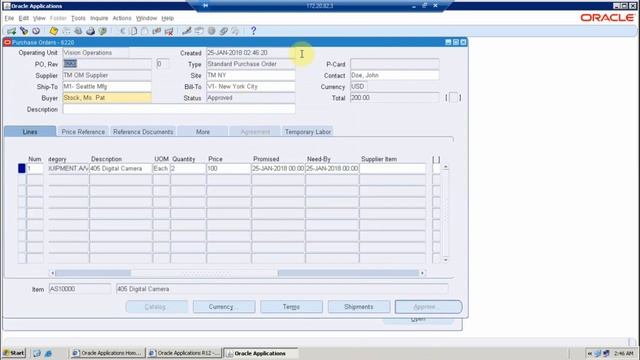Click the Item field AS10000
The width and height of the screenshot is (640, 360).
pos(80,289)
